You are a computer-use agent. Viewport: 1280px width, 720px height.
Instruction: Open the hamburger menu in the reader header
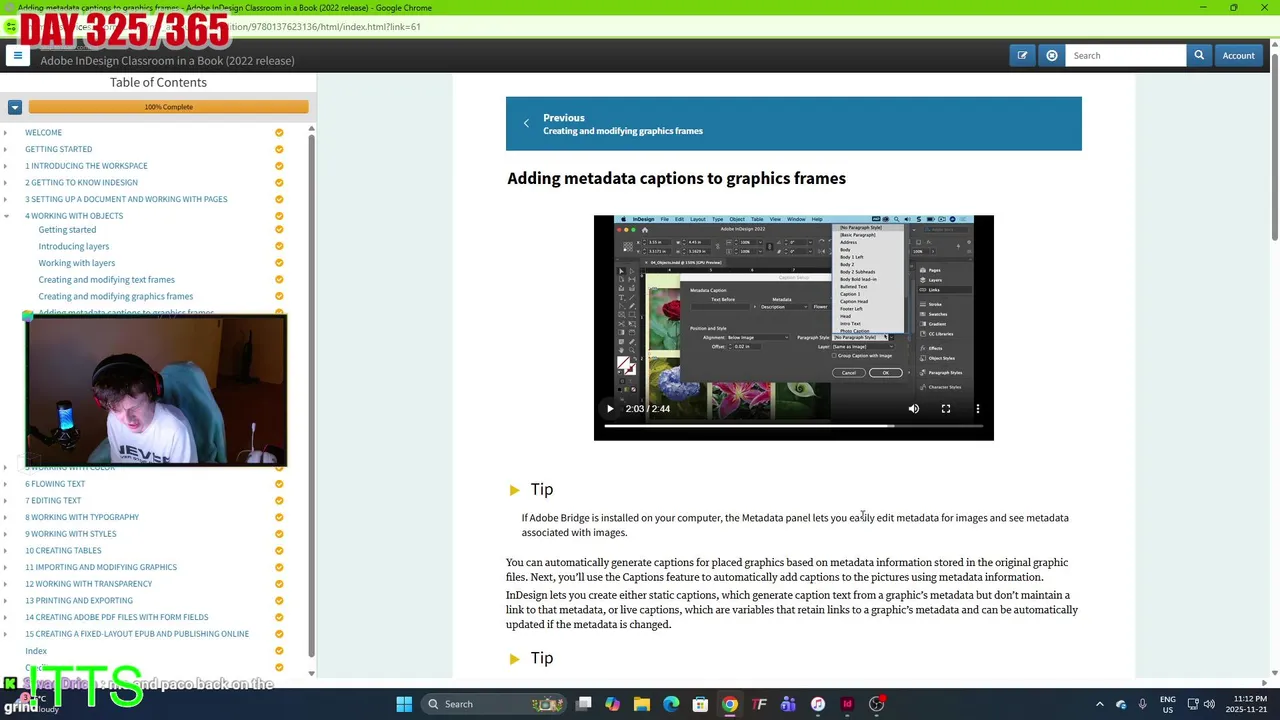coord(17,56)
